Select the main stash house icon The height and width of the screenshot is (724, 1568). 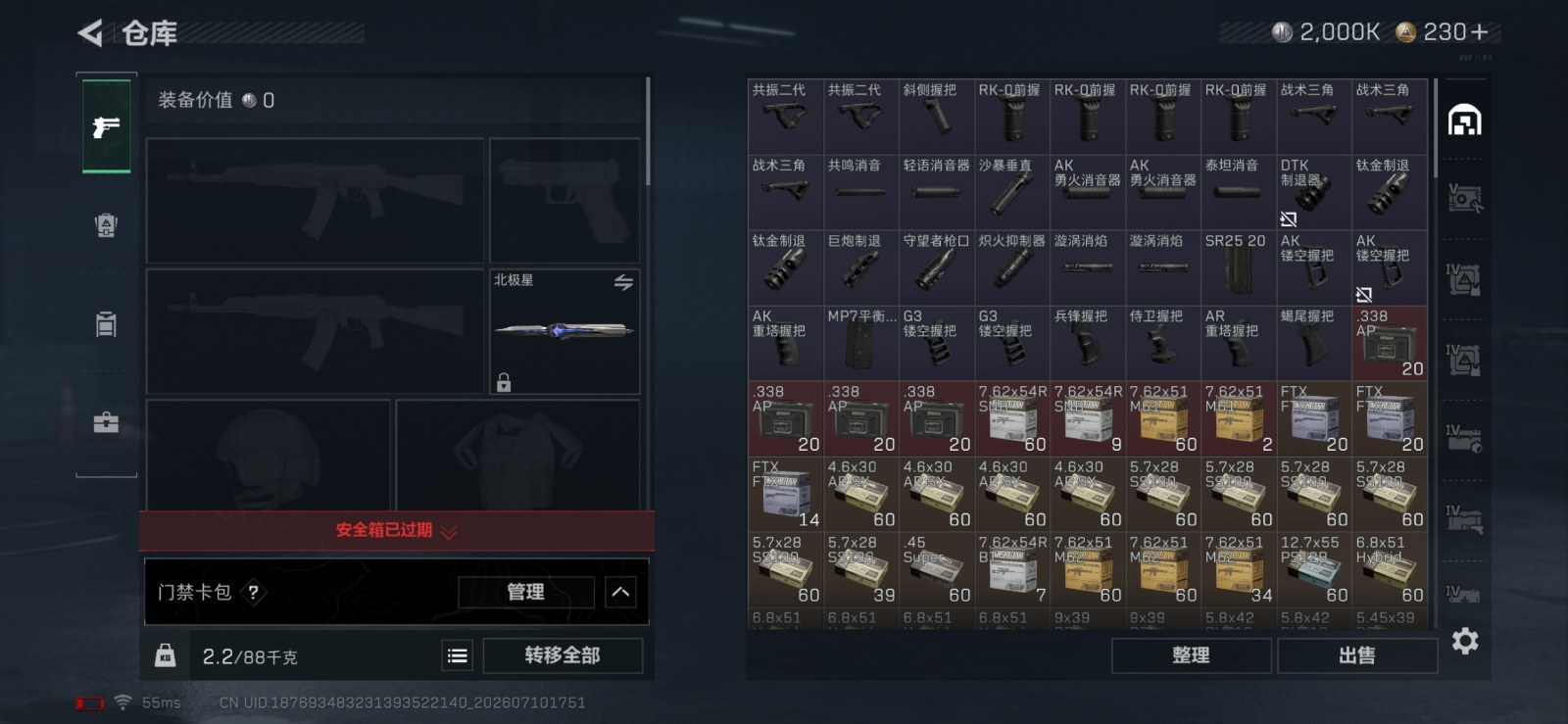(x=1464, y=121)
